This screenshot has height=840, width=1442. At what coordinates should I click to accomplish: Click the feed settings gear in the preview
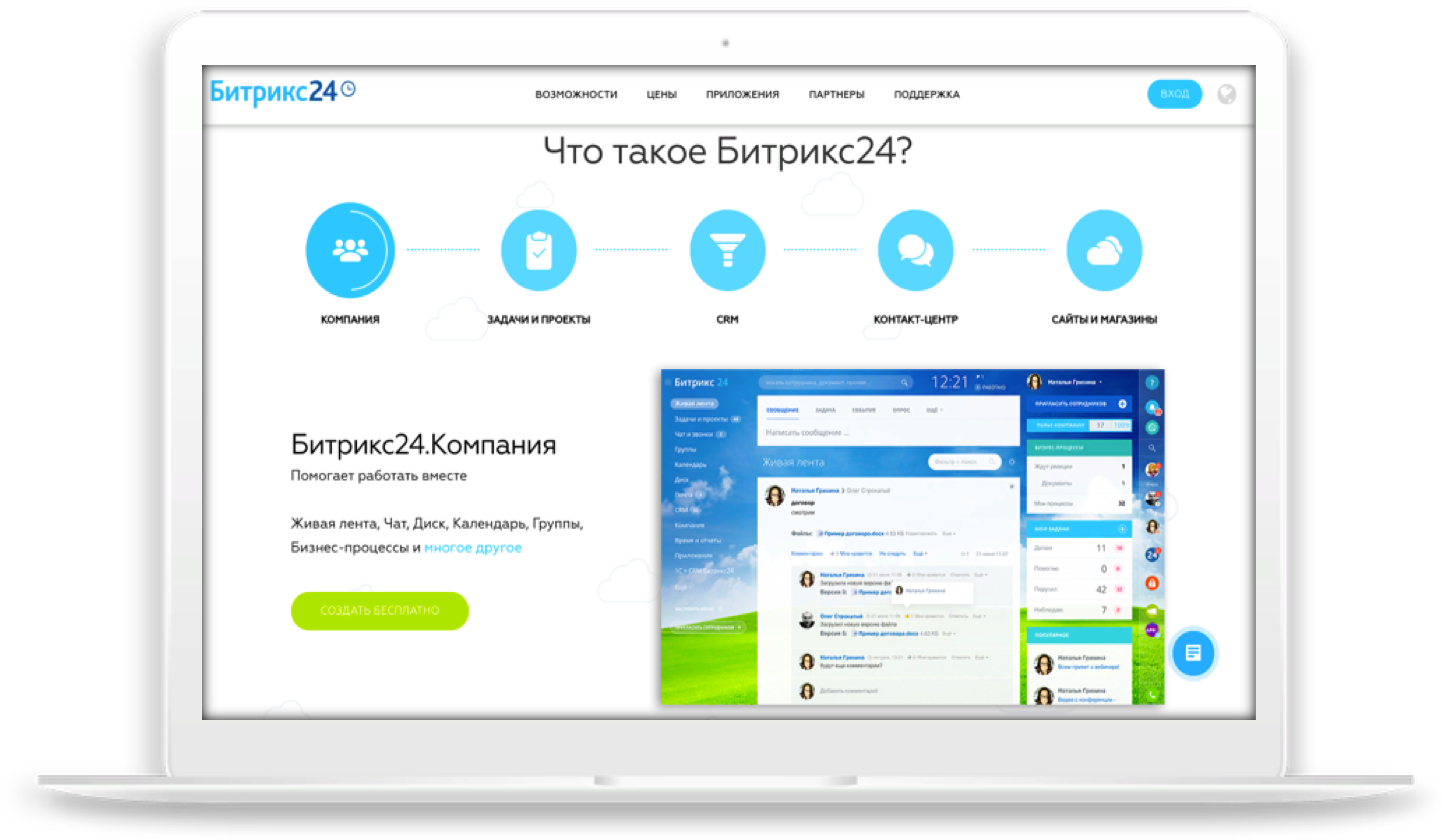[1011, 461]
